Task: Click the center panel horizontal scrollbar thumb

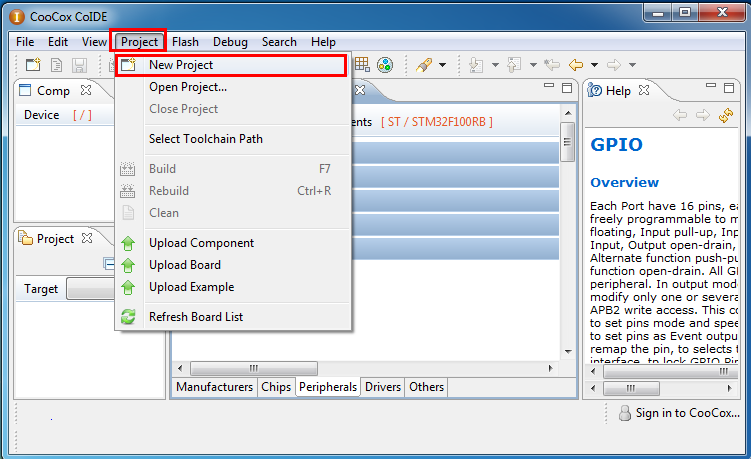Action: 254,368
